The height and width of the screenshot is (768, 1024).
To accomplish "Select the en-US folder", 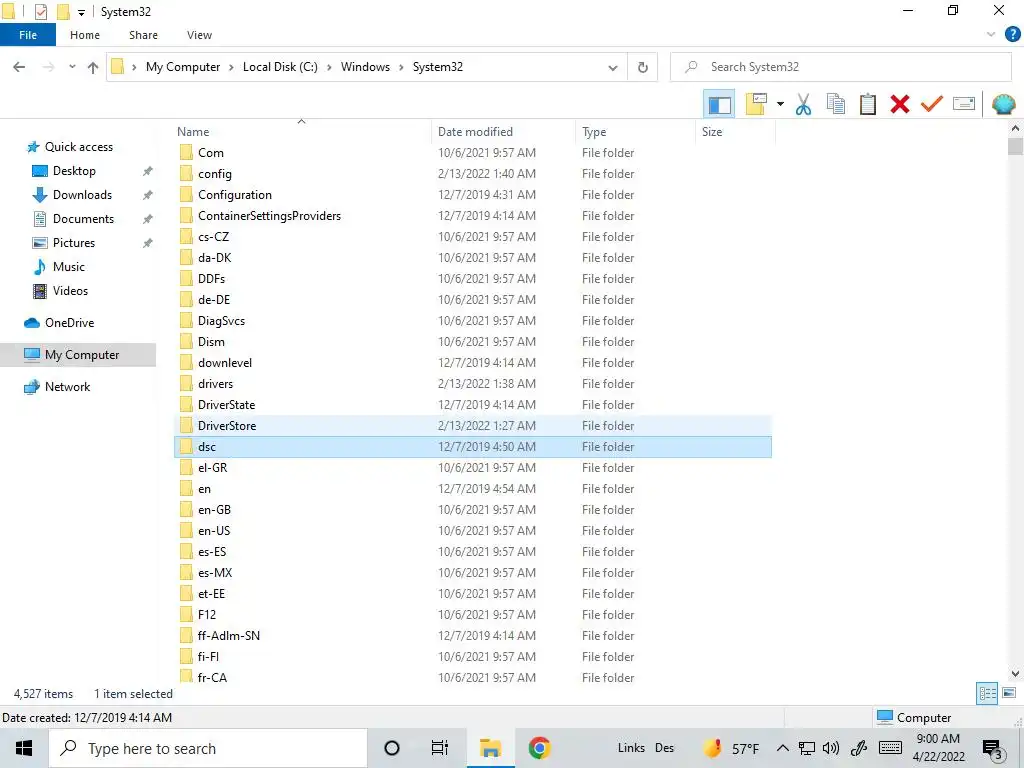I will pyautogui.click(x=214, y=531).
